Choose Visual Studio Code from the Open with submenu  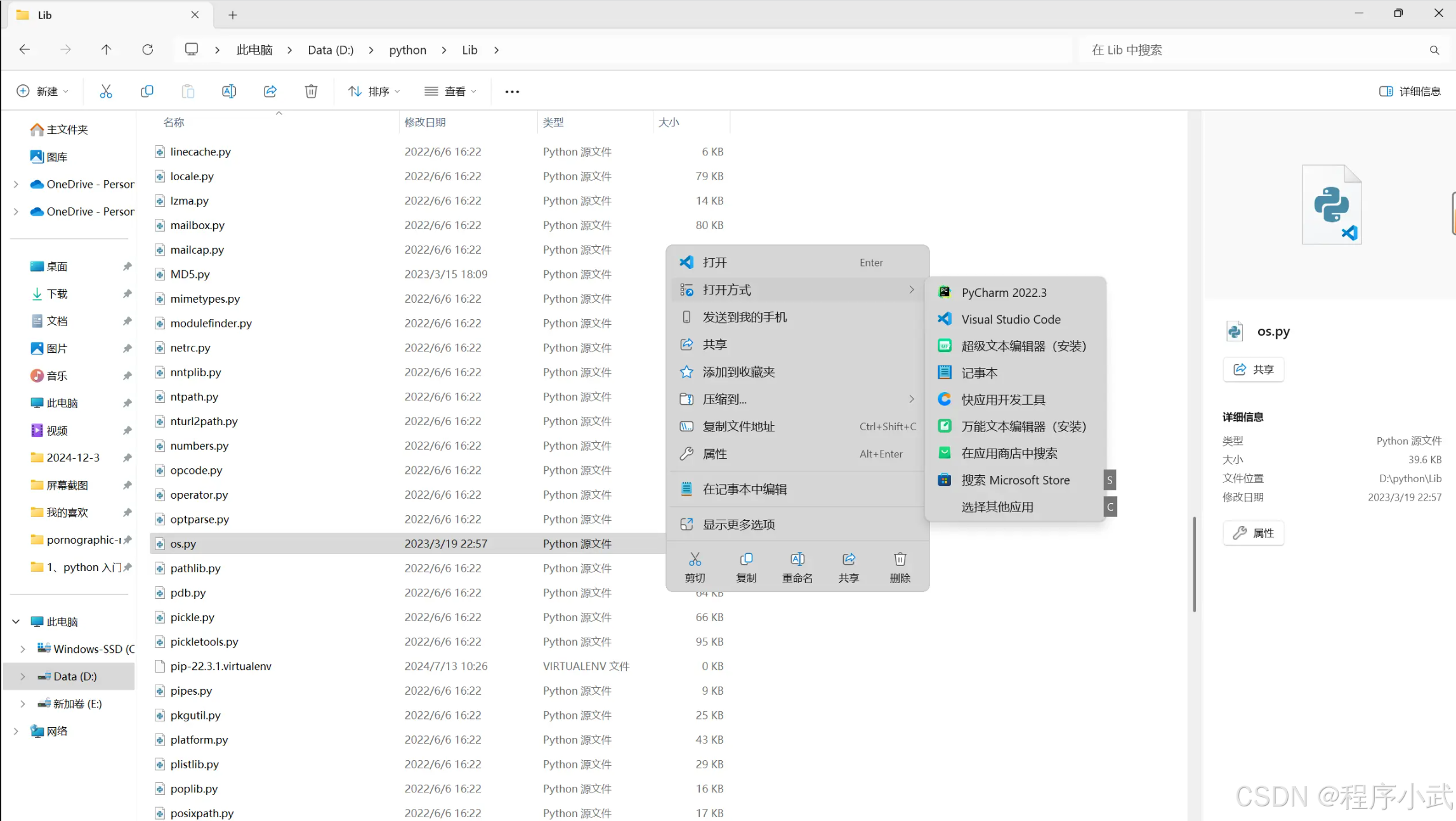(1010, 319)
